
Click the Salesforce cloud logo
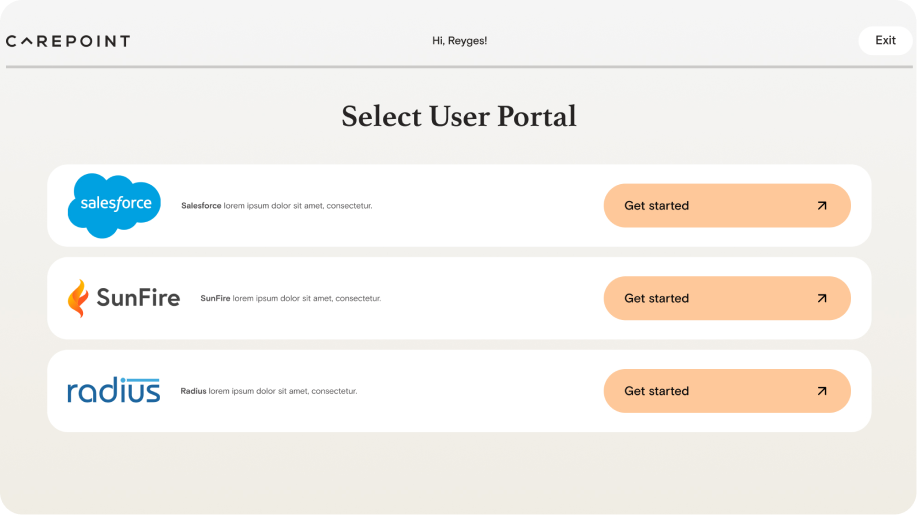pyautogui.click(x=114, y=205)
